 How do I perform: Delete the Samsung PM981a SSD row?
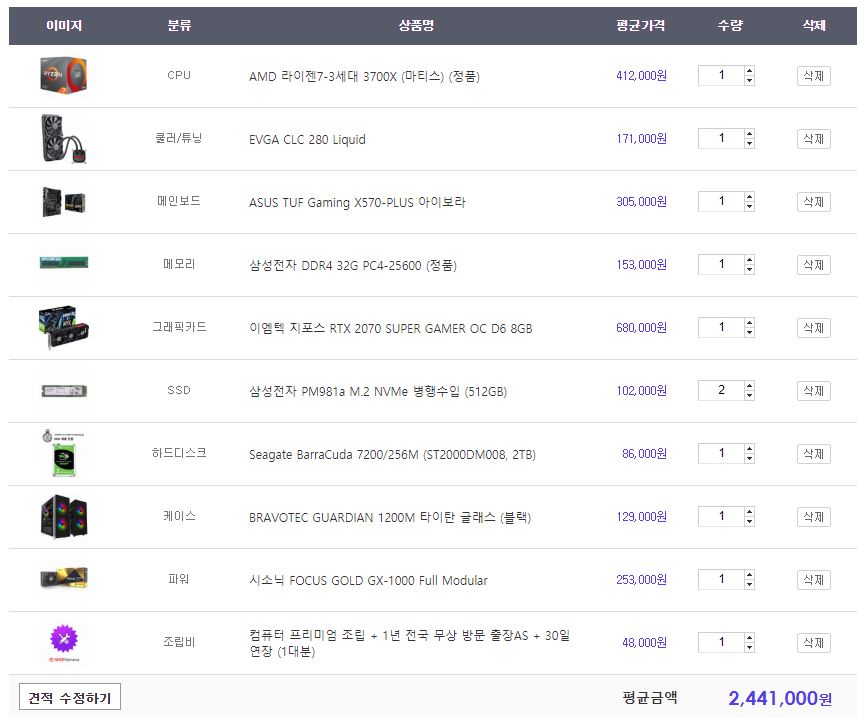click(x=813, y=391)
